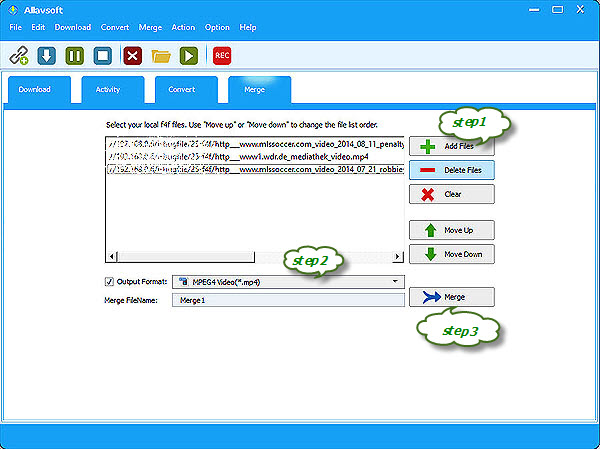Screen dimensions: 600x449
Task: Select the mlssoccer 2014_07_21_robbie file row
Action: [x=255, y=169]
